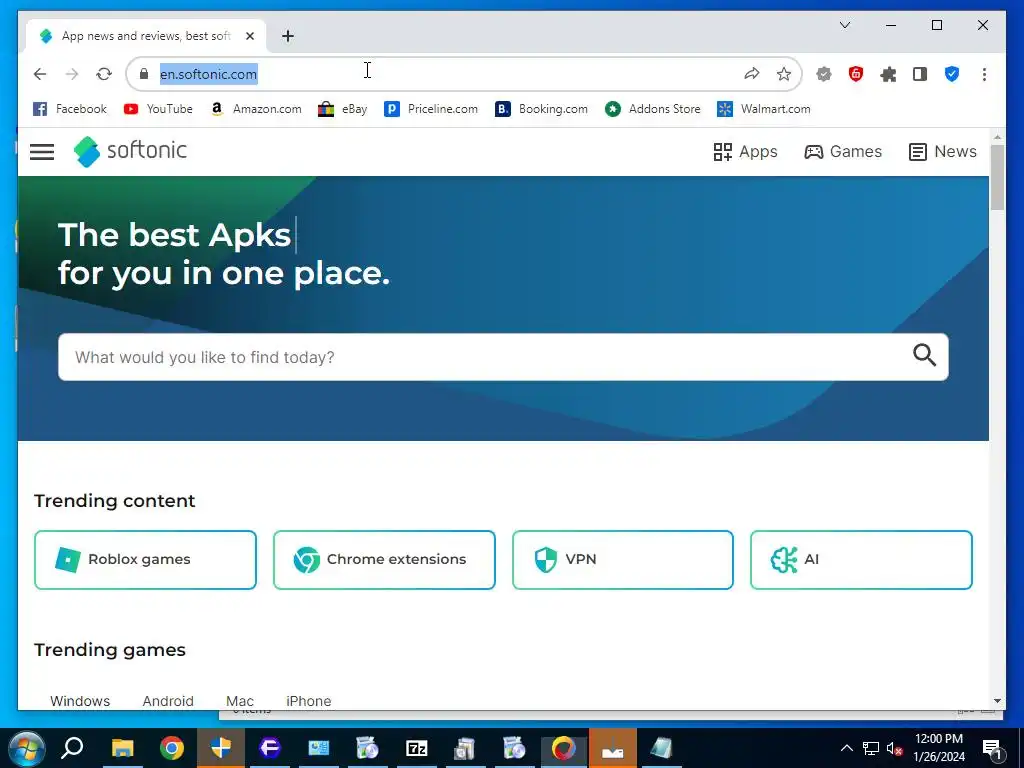Viewport: 1024px width, 768px height.
Task: Open Google Chrome from the taskbar
Action: [172, 748]
